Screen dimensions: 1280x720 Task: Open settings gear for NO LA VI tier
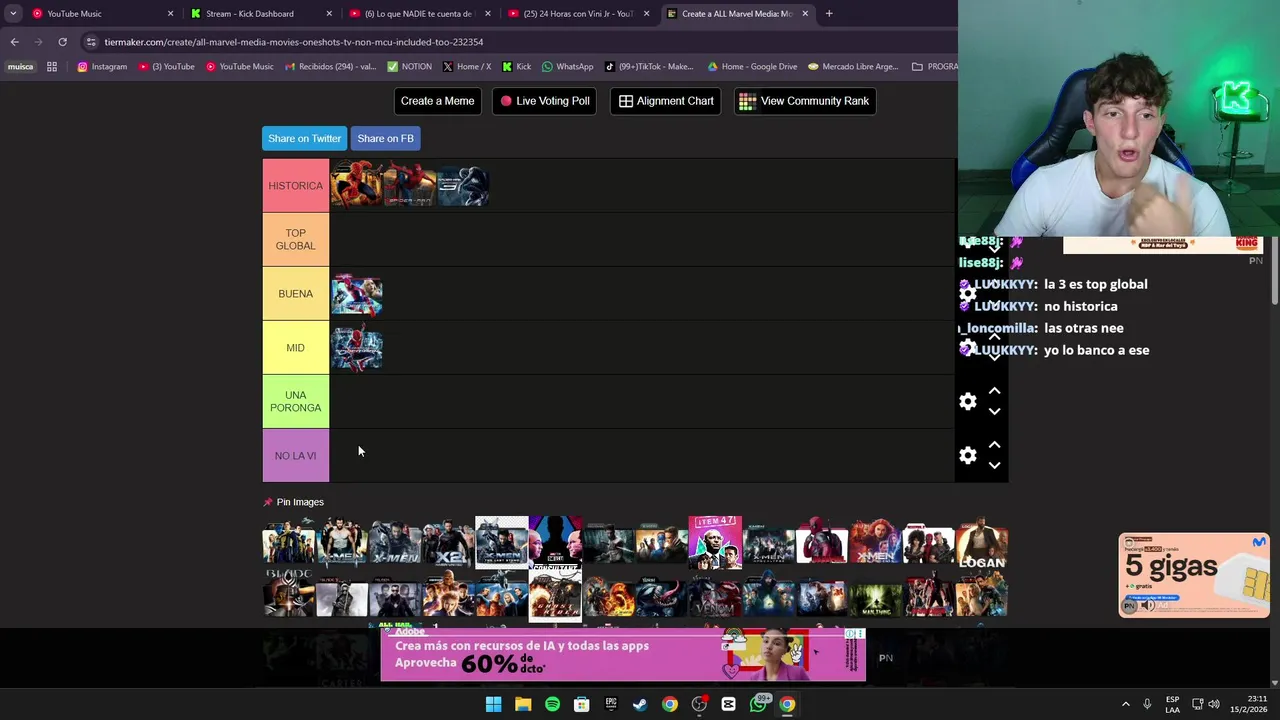coord(968,455)
